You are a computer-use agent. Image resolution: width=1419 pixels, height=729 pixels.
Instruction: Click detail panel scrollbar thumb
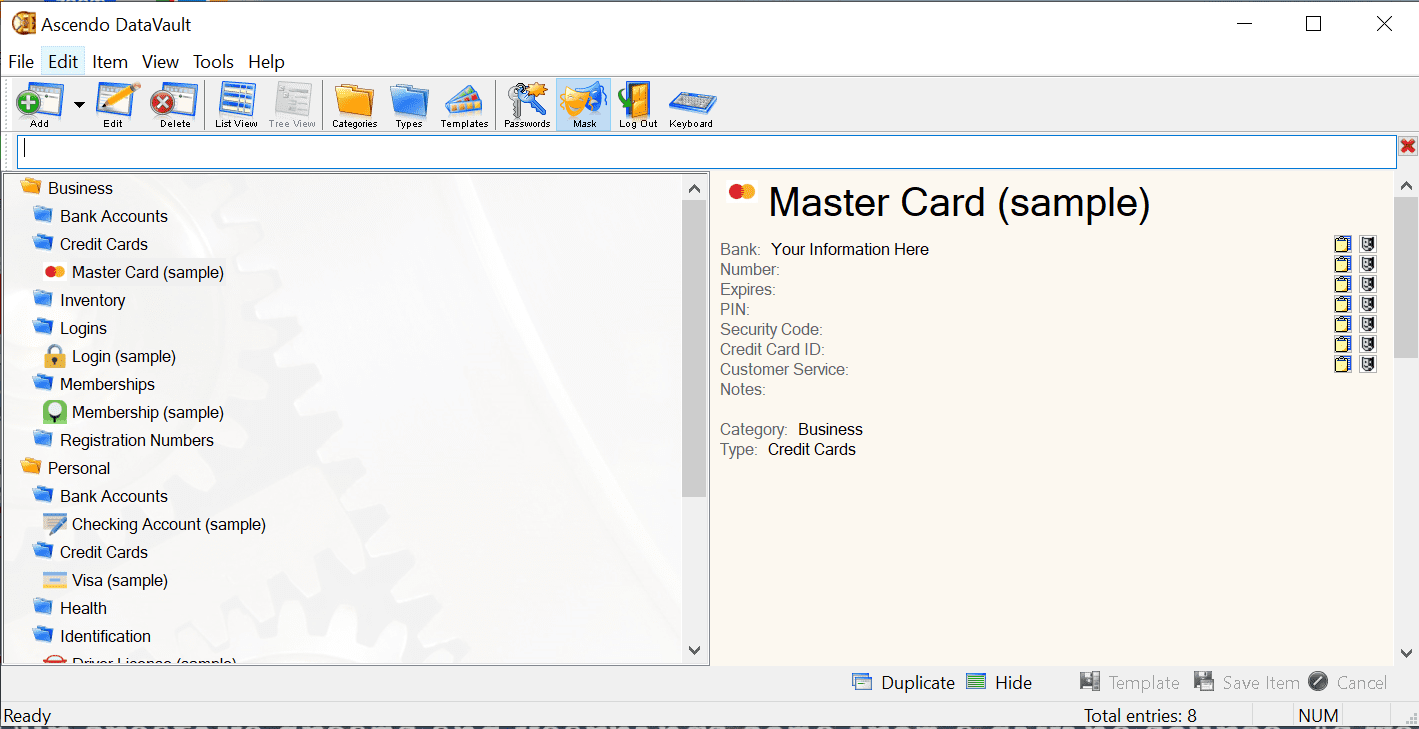click(1406, 278)
